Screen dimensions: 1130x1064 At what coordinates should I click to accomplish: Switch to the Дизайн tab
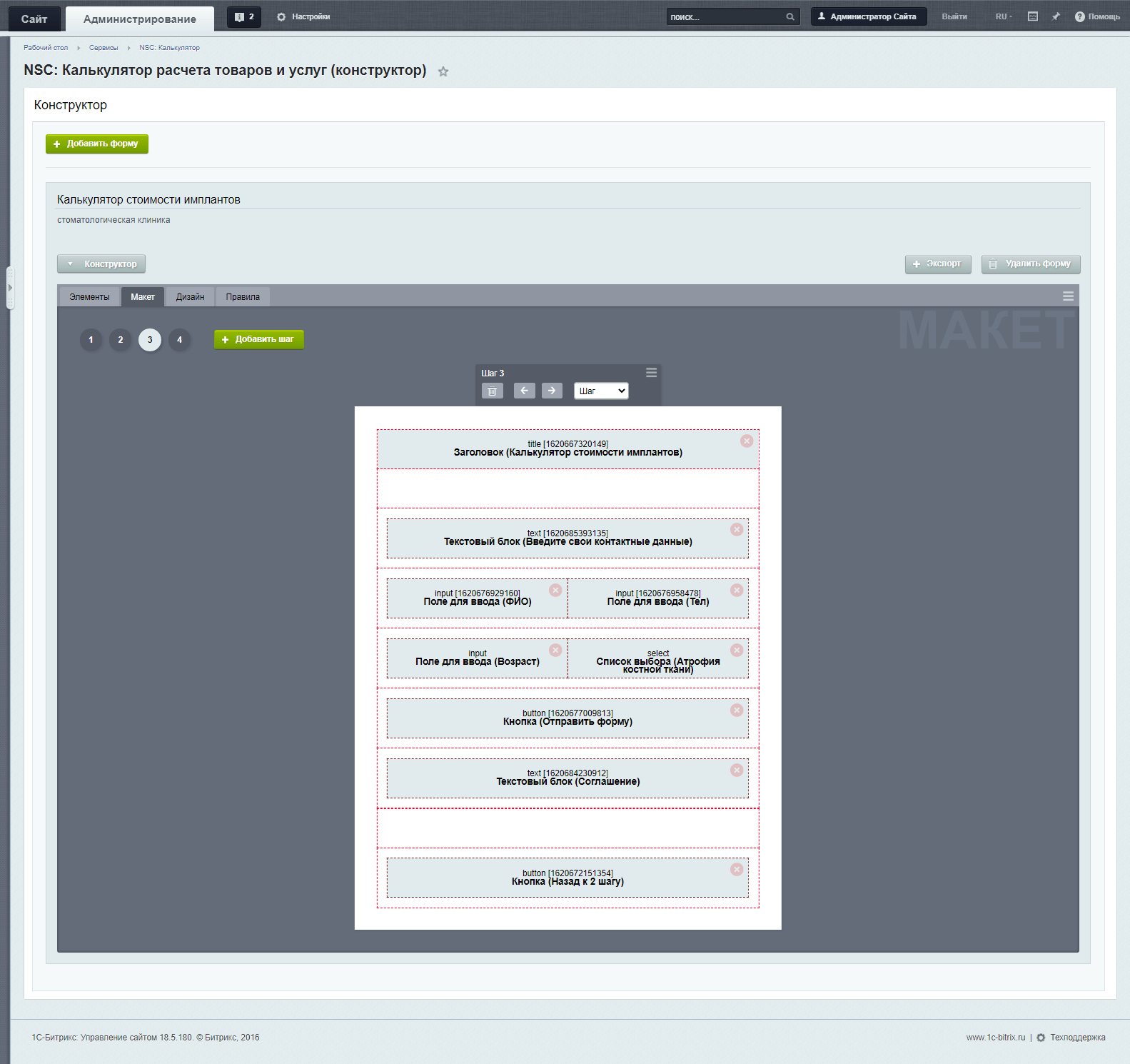(x=190, y=297)
